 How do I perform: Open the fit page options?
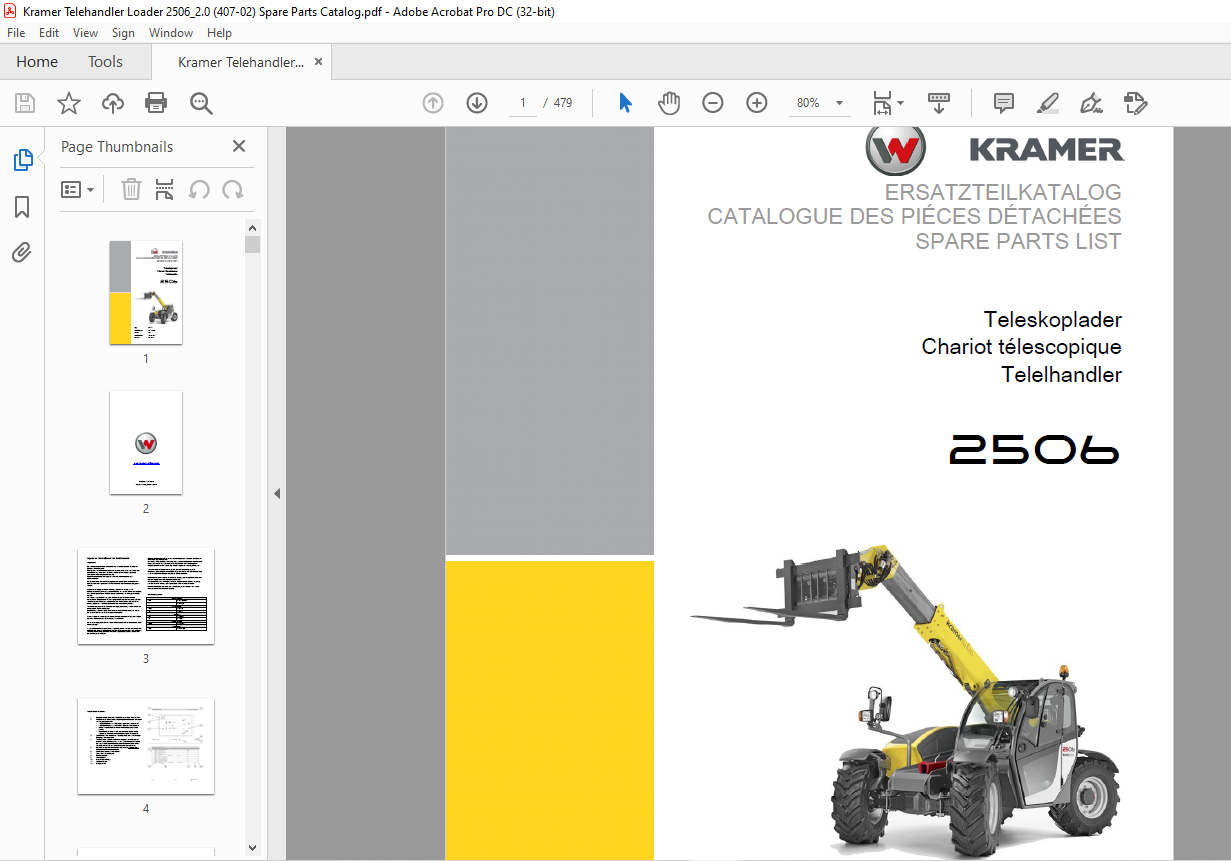tap(887, 103)
